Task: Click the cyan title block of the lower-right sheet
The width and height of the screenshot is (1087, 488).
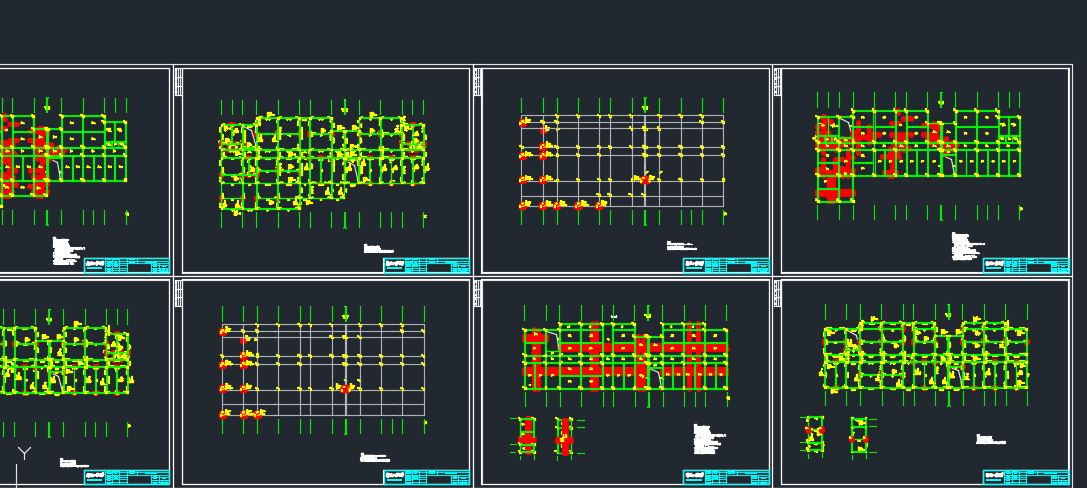Action: tap(1026, 477)
